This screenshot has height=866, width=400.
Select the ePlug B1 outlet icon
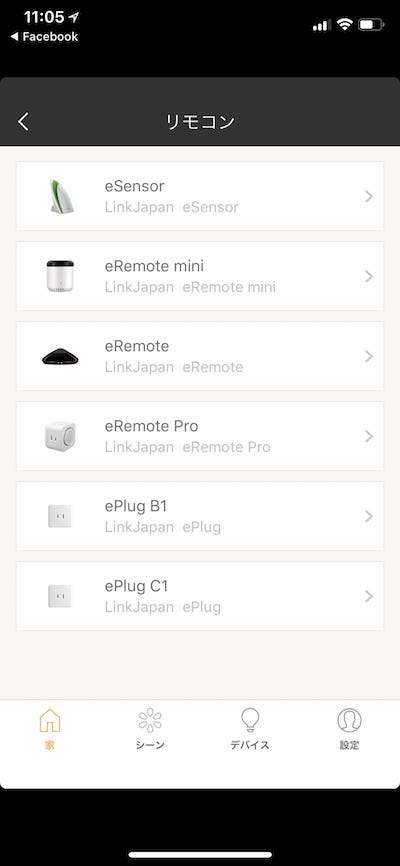60,516
